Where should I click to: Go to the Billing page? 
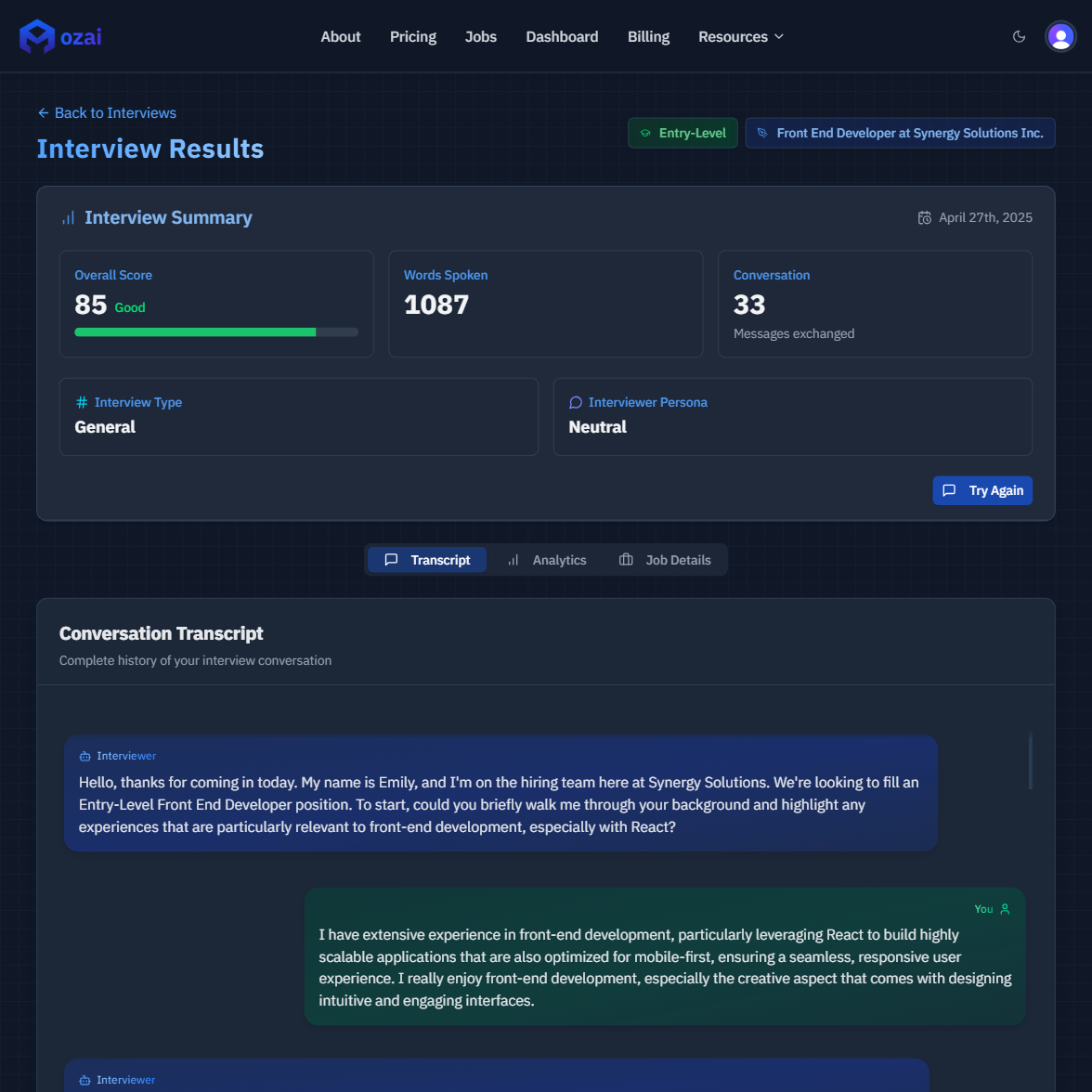[x=648, y=37]
